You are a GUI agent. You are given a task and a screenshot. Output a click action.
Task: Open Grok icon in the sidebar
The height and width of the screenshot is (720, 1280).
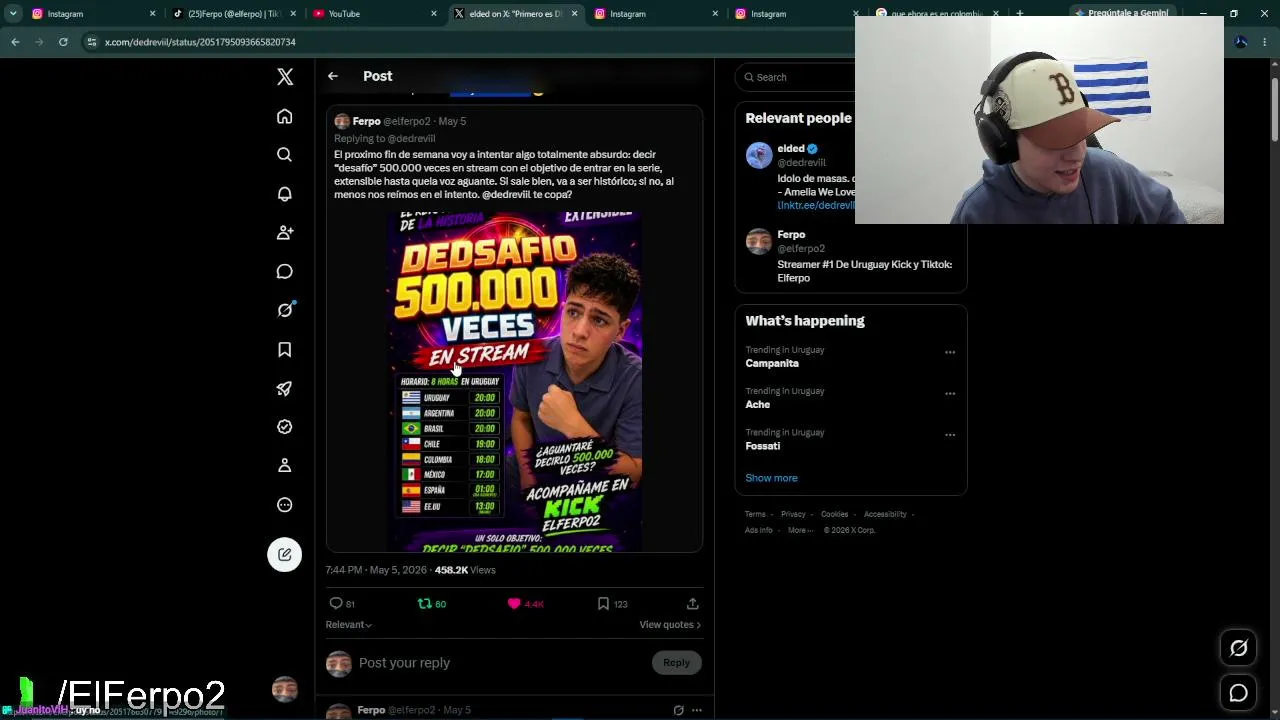click(285, 310)
